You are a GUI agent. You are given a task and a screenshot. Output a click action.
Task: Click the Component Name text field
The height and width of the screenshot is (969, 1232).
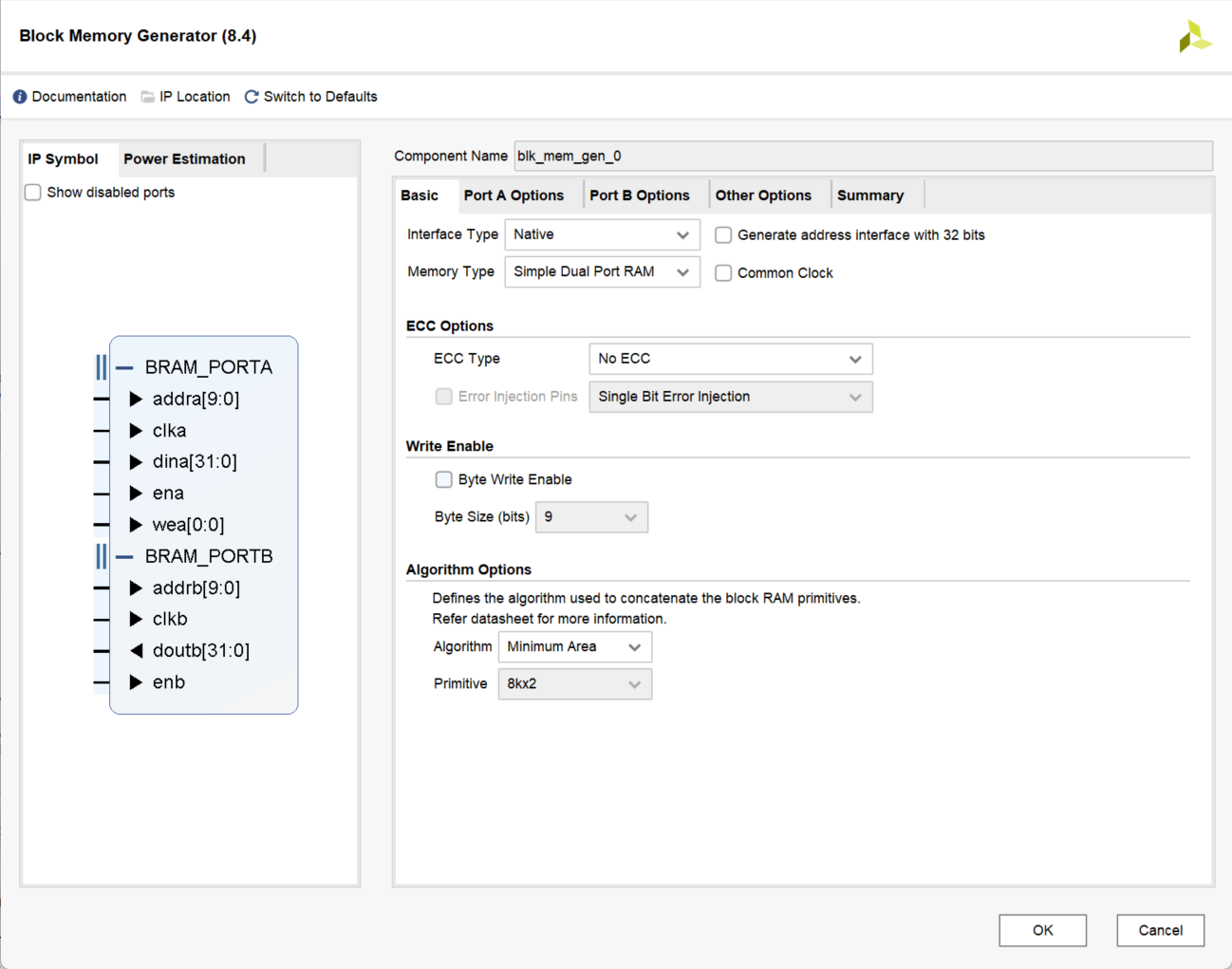[x=862, y=156]
